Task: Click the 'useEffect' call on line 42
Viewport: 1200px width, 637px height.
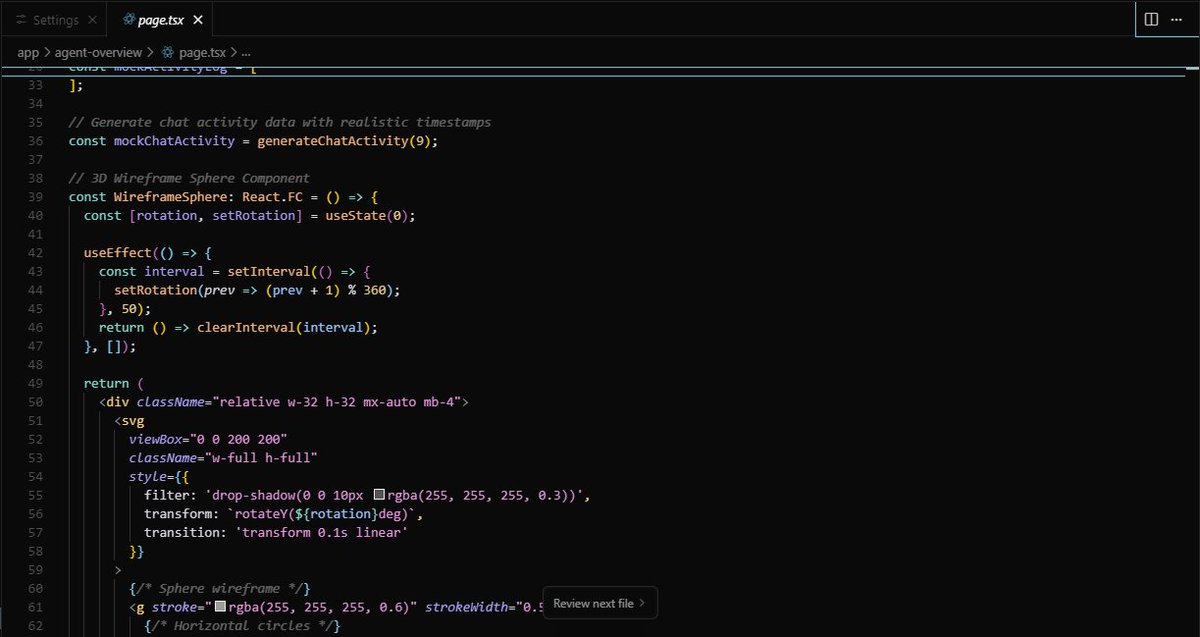Action: [117, 253]
